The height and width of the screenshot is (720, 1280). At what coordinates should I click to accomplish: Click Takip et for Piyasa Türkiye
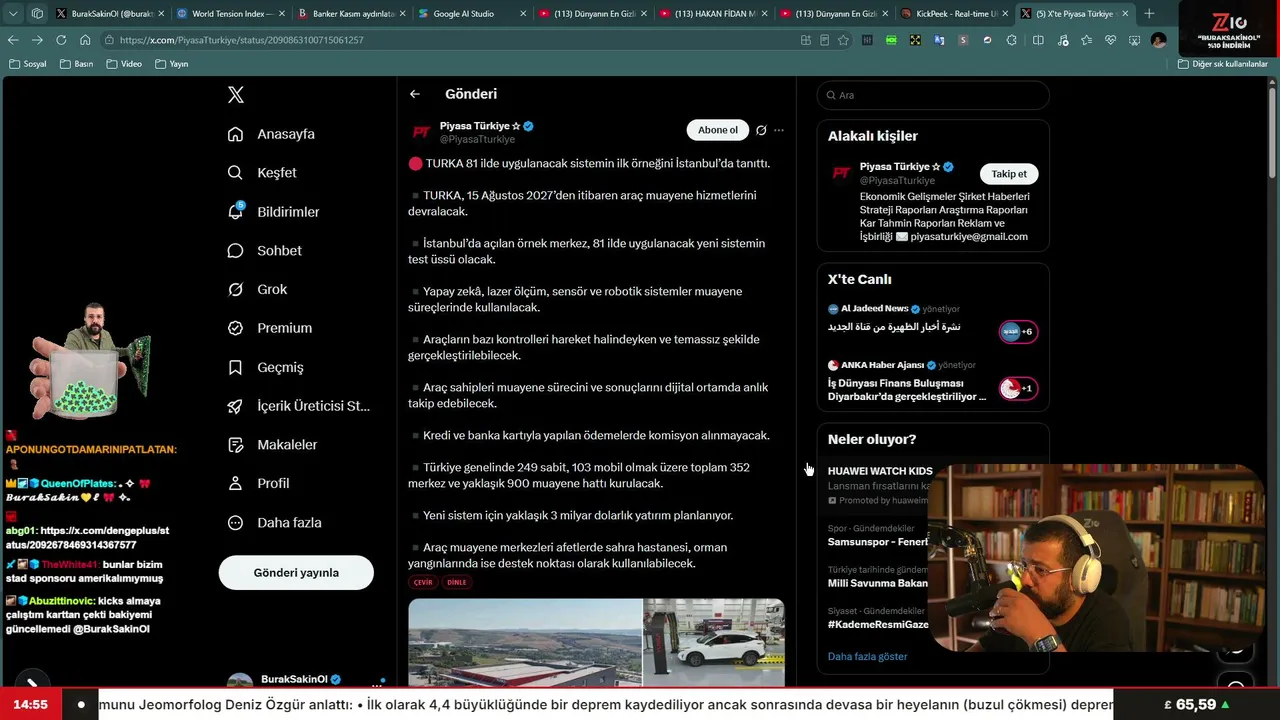(1009, 174)
